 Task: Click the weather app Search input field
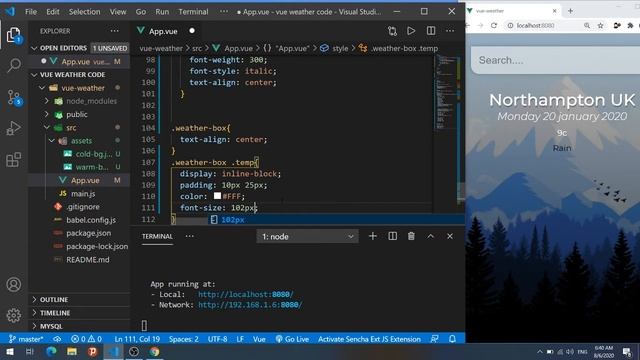point(555,60)
